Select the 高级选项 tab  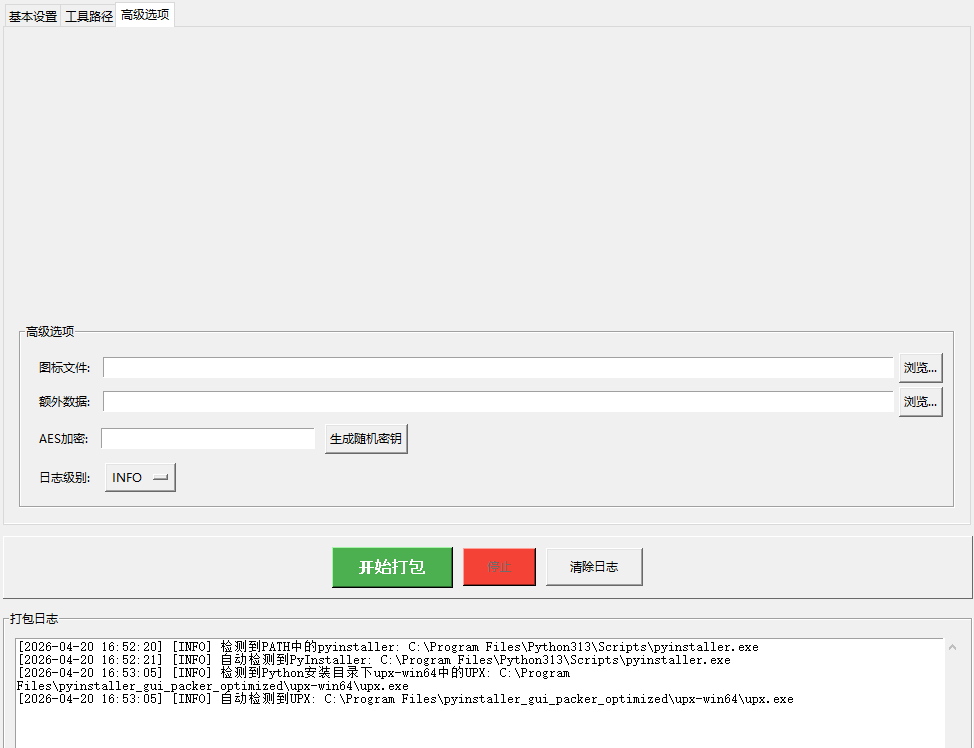point(145,15)
